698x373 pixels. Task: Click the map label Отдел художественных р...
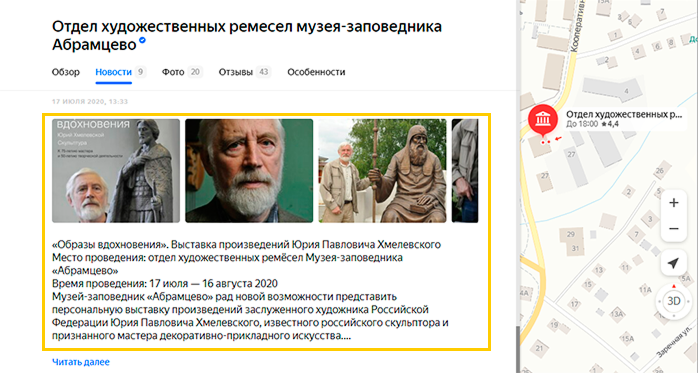coord(624,114)
